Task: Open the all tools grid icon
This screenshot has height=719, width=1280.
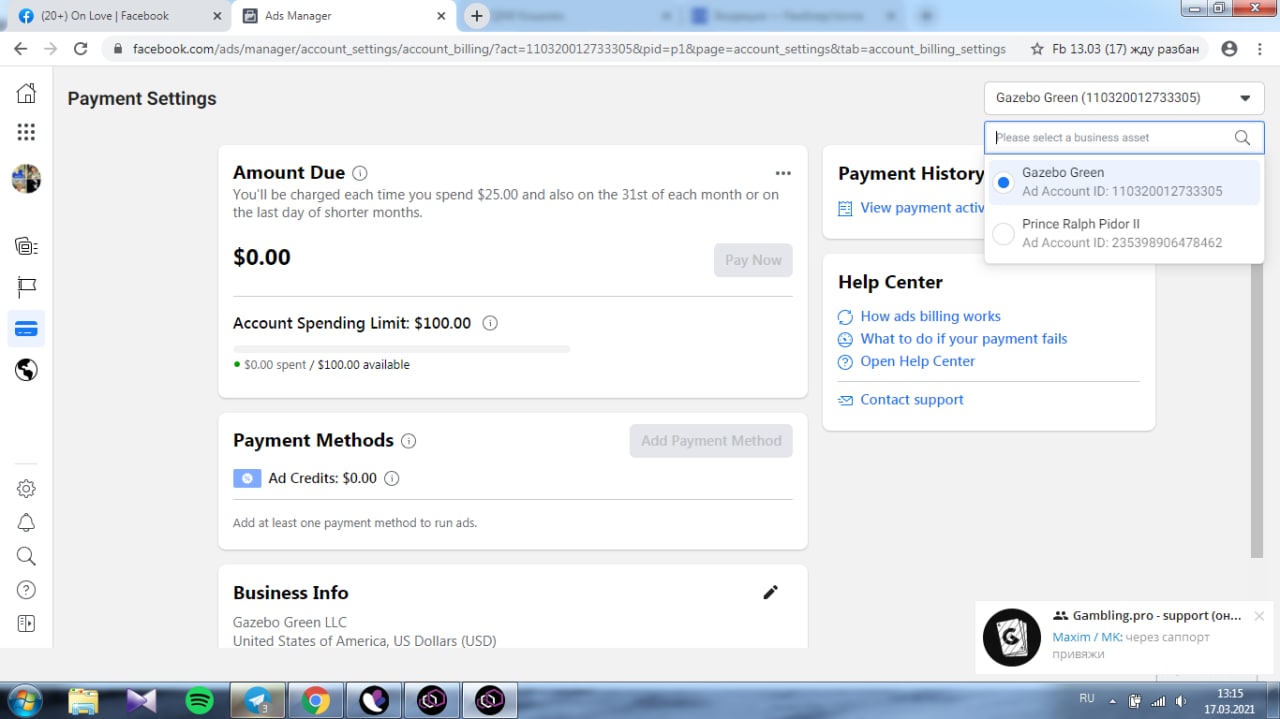Action: tap(26, 132)
